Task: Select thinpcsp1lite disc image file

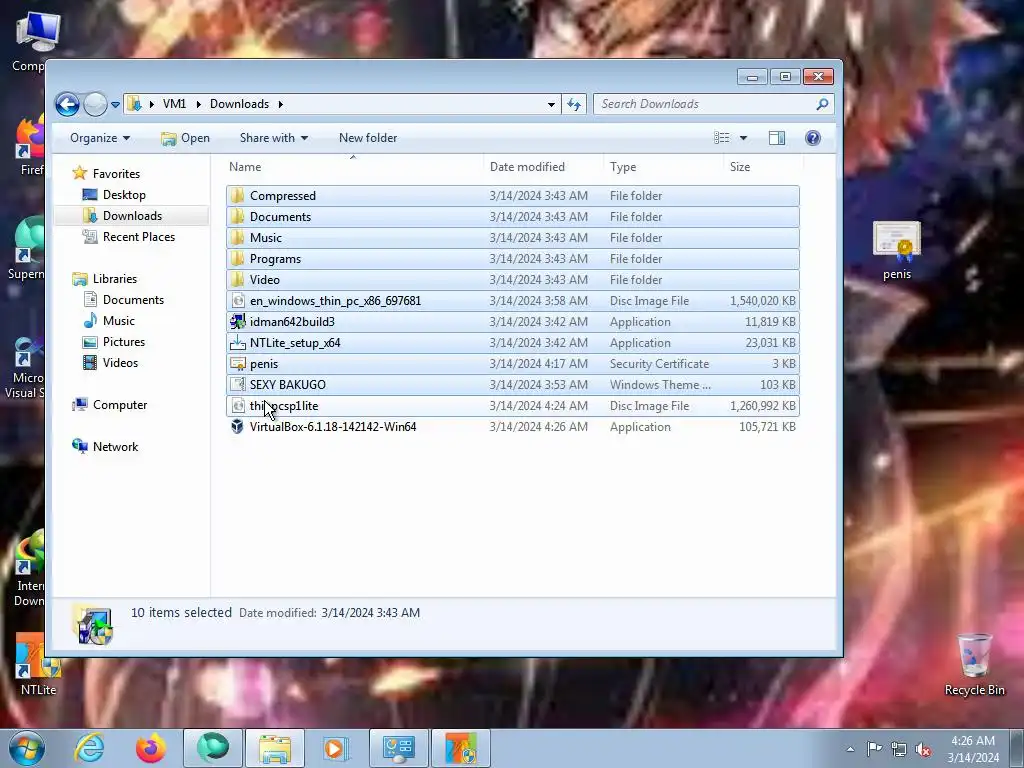Action: coord(513,406)
